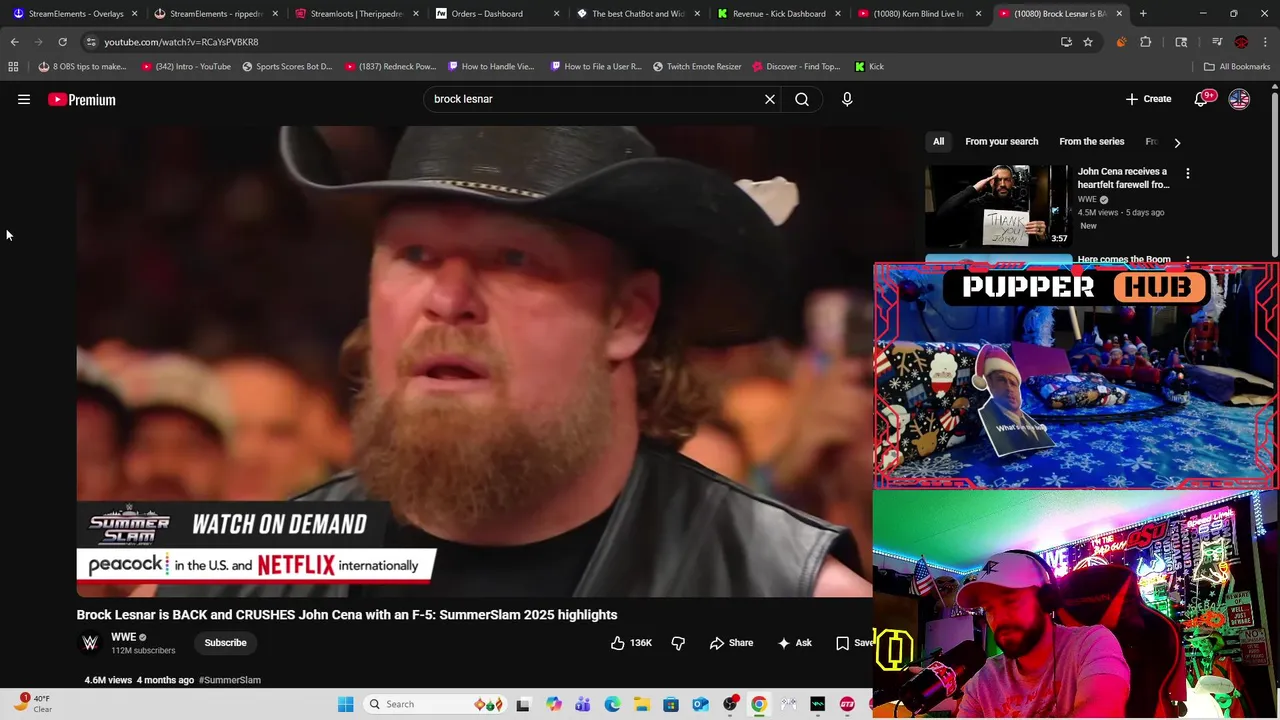Open the Ask AI button
The image size is (1280, 720).
(795, 643)
